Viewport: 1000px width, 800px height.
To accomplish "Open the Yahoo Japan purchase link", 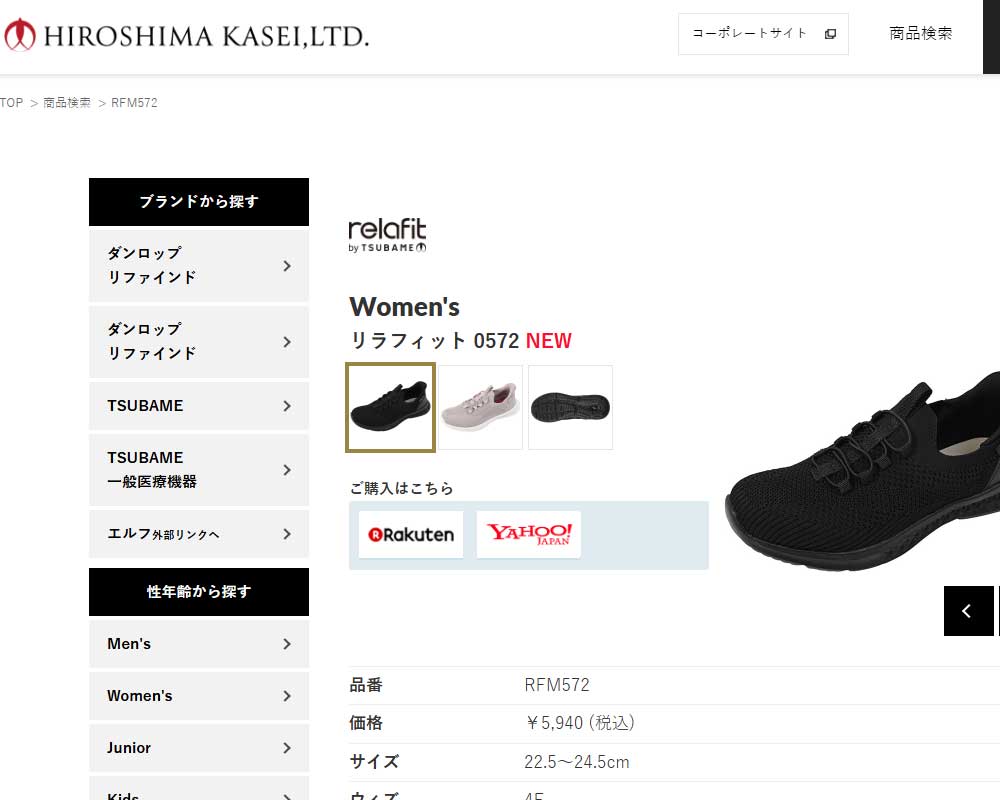I will [x=529, y=535].
